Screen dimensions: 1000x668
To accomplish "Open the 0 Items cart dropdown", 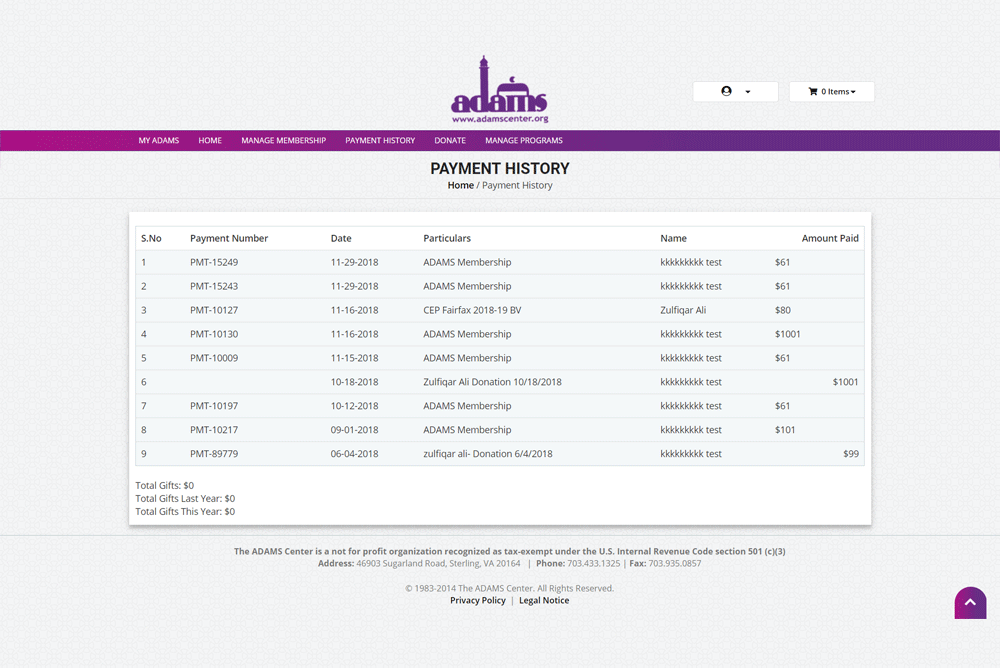I will (832, 91).
